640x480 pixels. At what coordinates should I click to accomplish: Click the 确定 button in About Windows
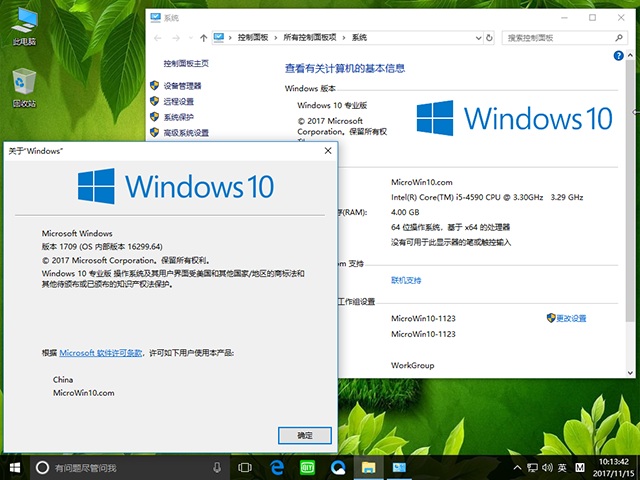305,436
